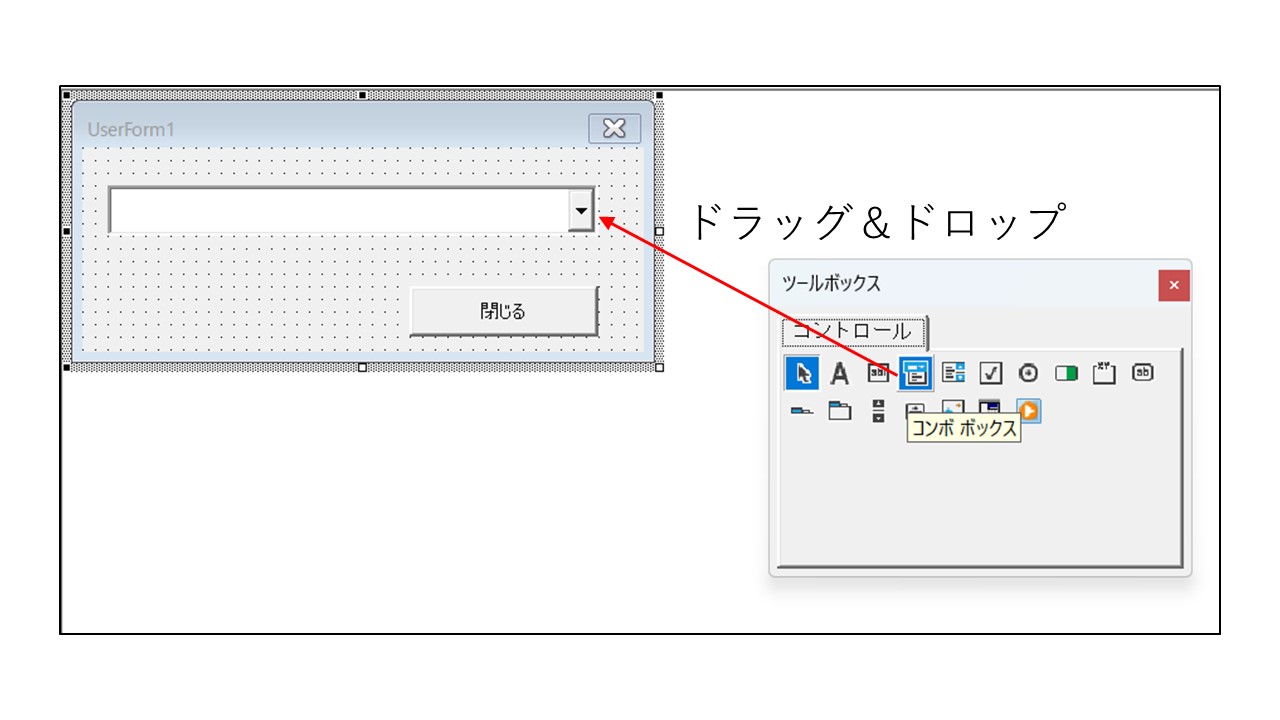Pick the Image control icon
This screenshot has width=1280, height=720.
coord(952,408)
